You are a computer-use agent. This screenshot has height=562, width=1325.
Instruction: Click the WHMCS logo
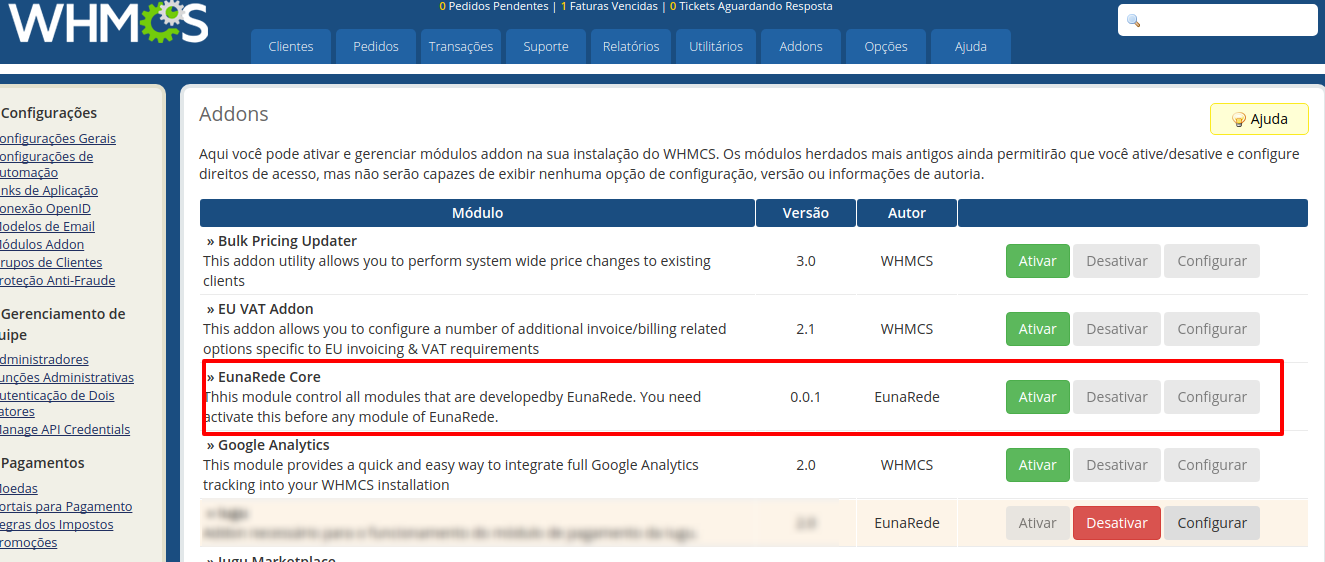(108, 24)
